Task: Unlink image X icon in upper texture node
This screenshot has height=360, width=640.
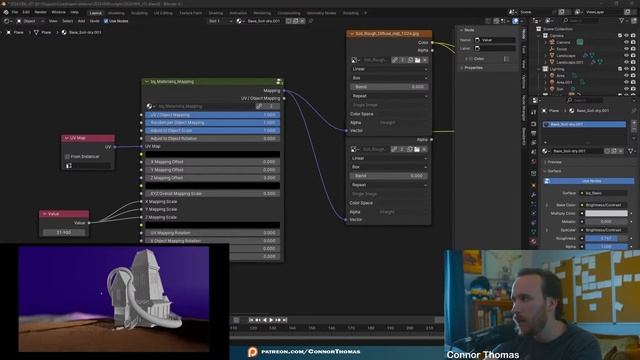Action: [x=425, y=60]
